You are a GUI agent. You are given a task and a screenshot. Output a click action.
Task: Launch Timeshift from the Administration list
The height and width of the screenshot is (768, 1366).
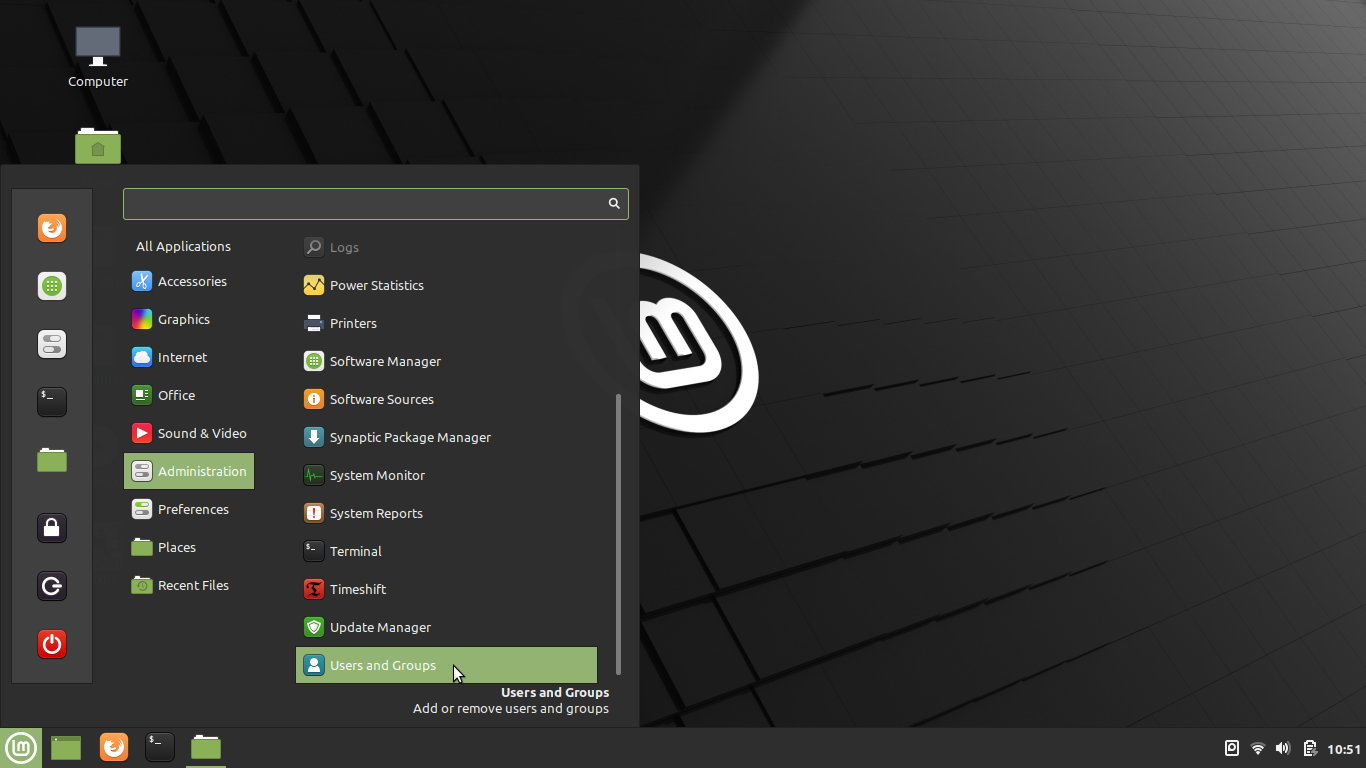(x=358, y=589)
